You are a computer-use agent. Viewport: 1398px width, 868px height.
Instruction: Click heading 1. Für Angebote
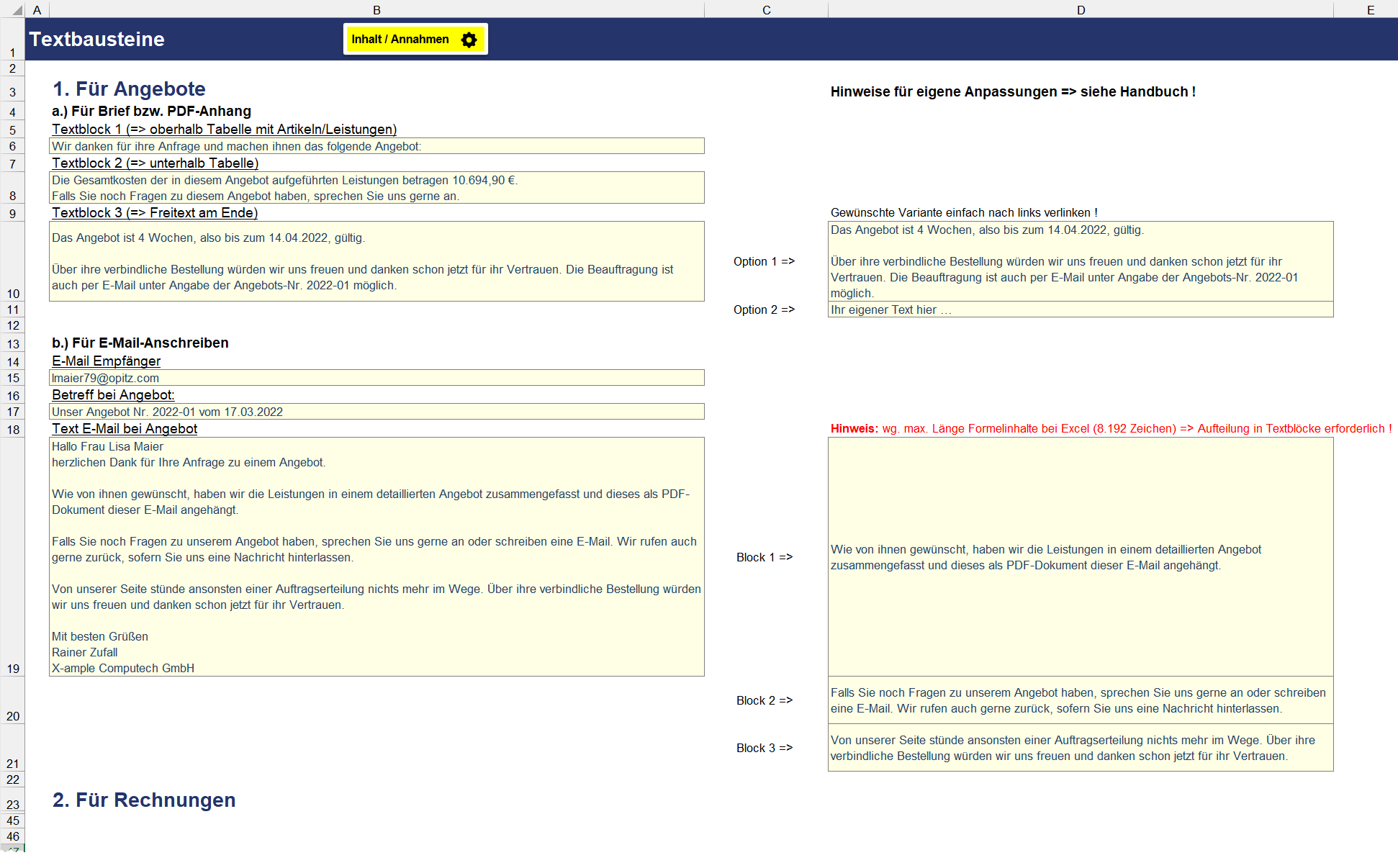(129, 89)
